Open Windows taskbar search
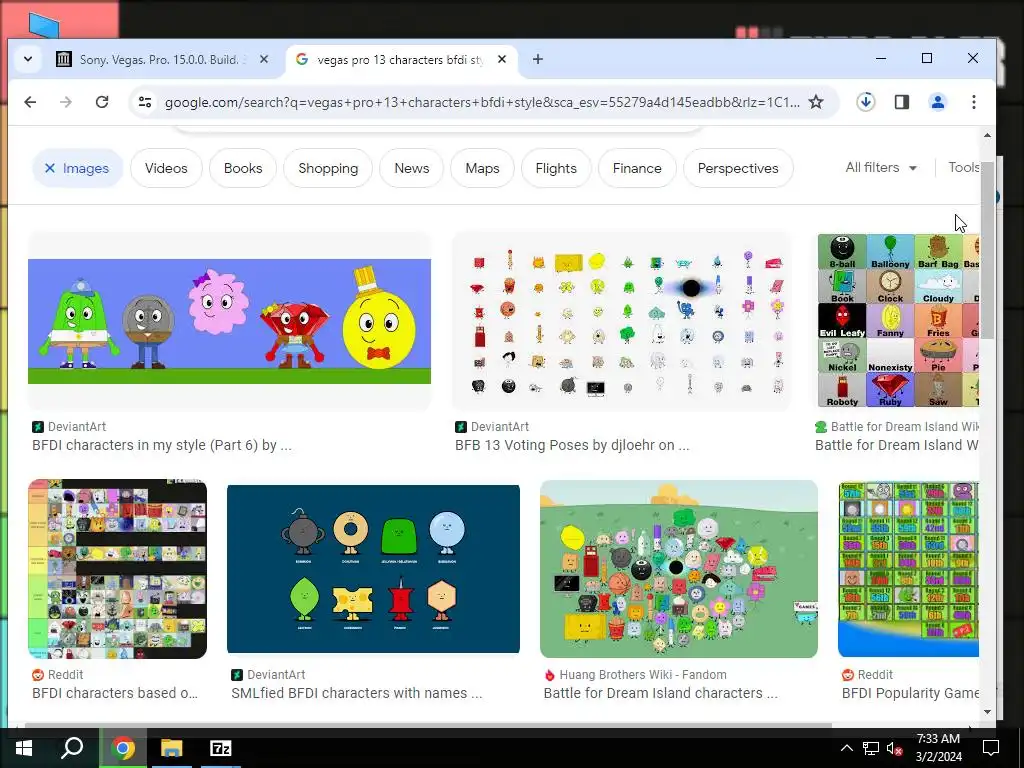The height and width of the screenshot is (768, 1024). pyautogui.click(x=72, y=748)
